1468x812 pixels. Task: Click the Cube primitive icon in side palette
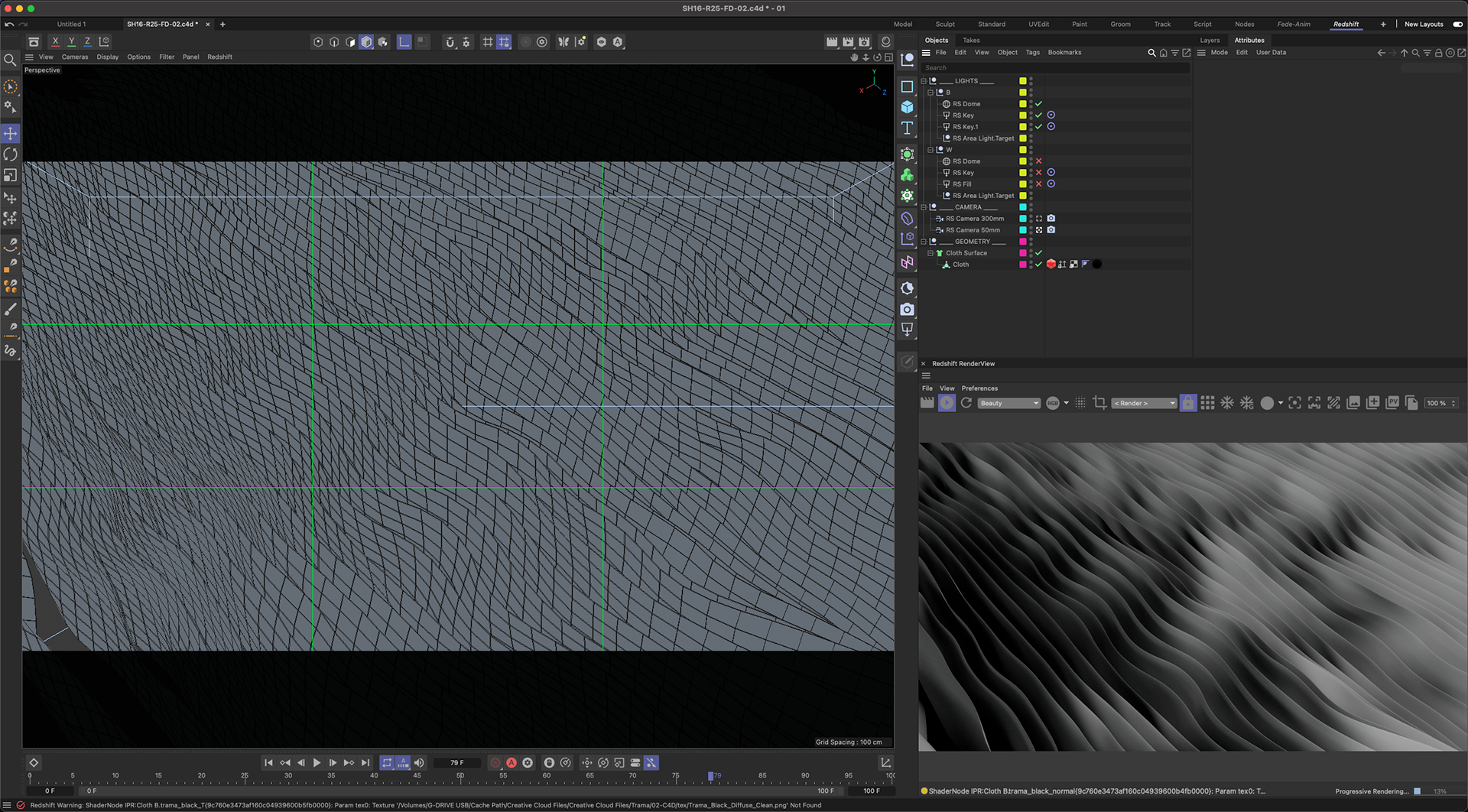908,107
